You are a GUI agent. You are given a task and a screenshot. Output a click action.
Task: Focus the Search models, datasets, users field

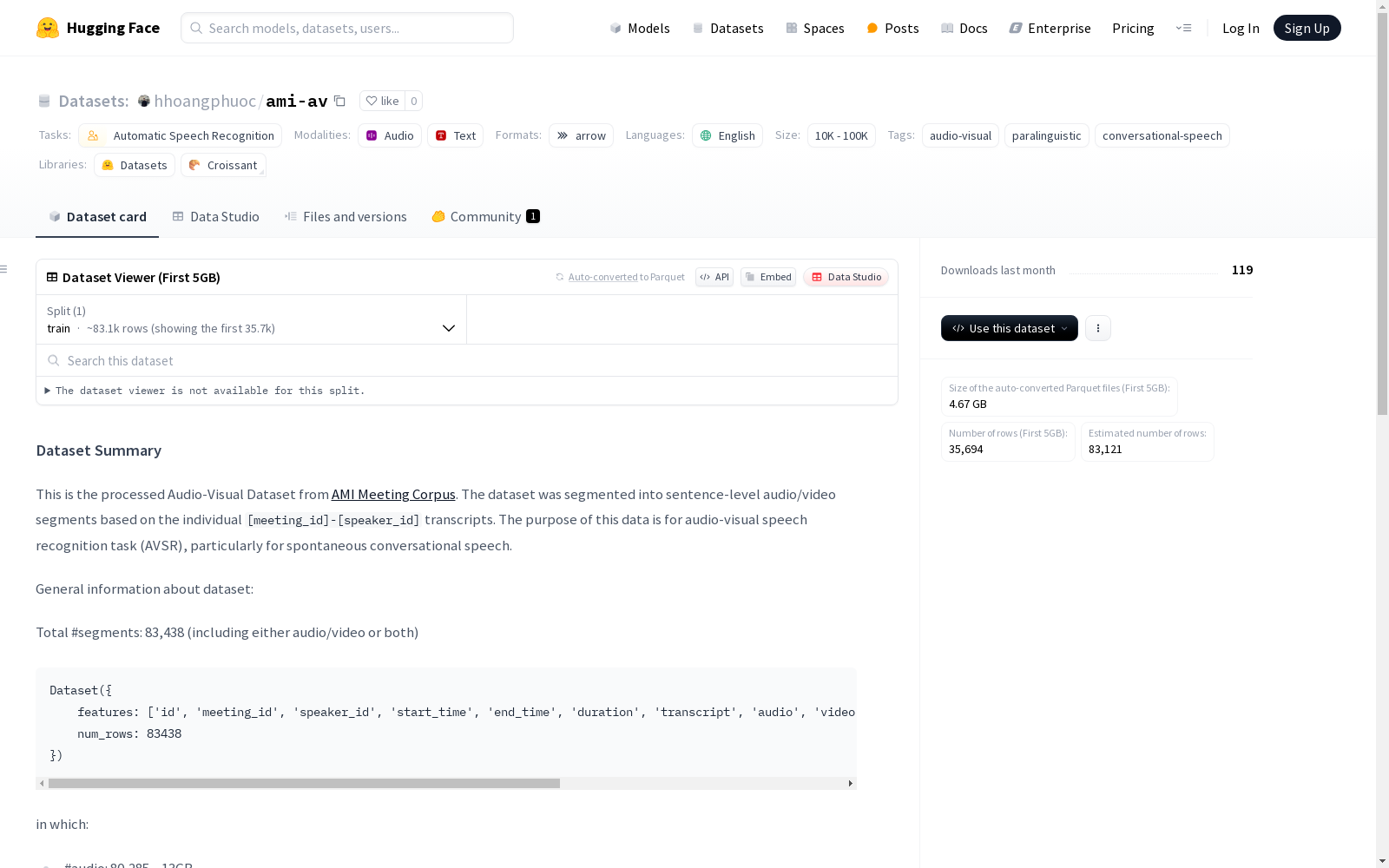[347, 28]
